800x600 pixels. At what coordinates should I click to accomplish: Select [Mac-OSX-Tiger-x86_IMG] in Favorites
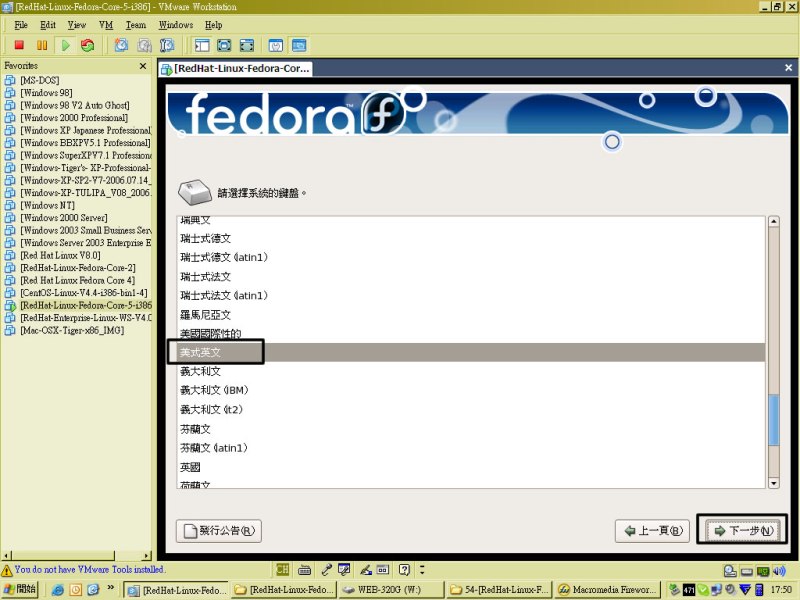coord(72,330)
